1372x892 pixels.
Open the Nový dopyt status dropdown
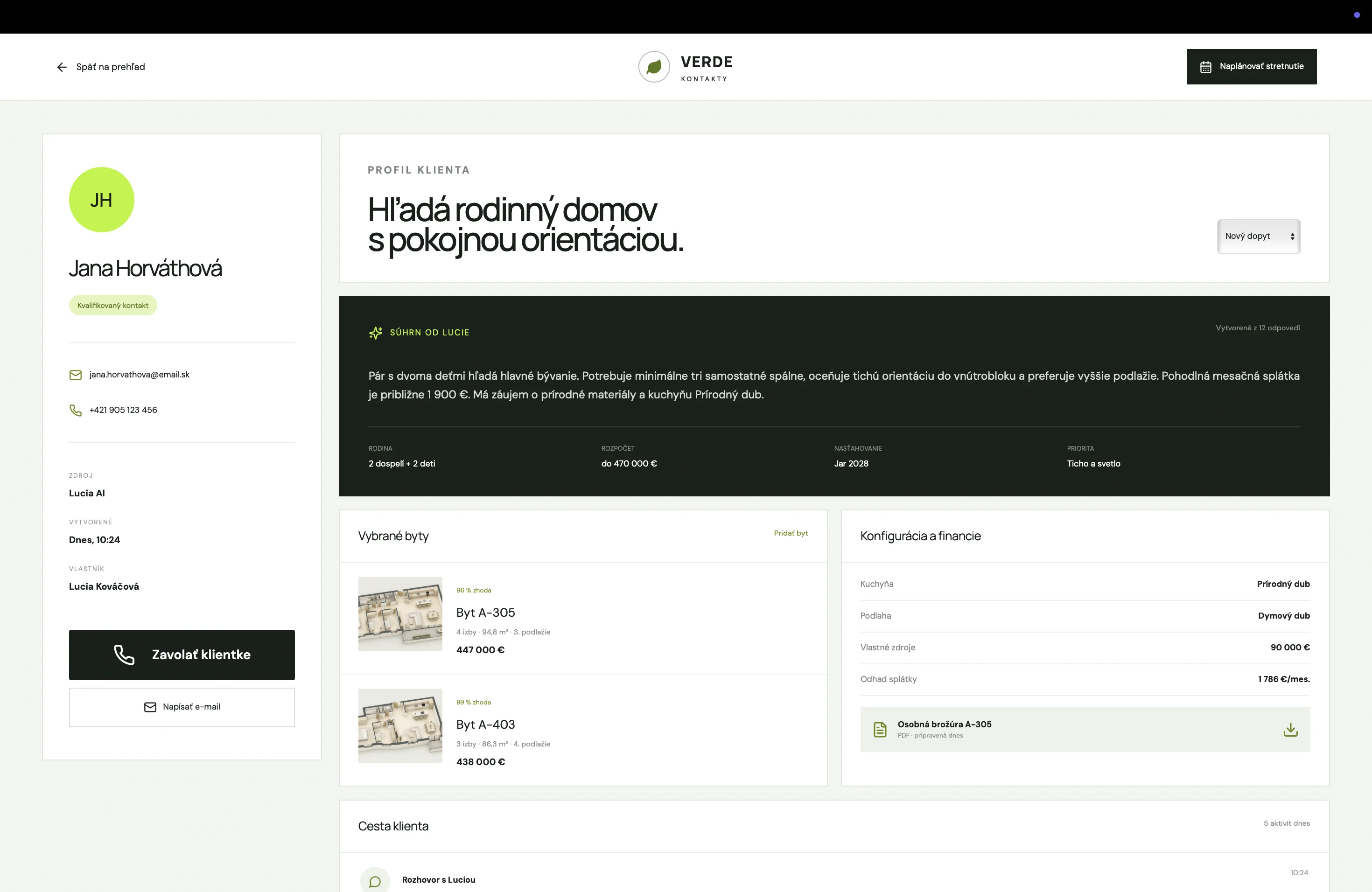coord(1259,236)
